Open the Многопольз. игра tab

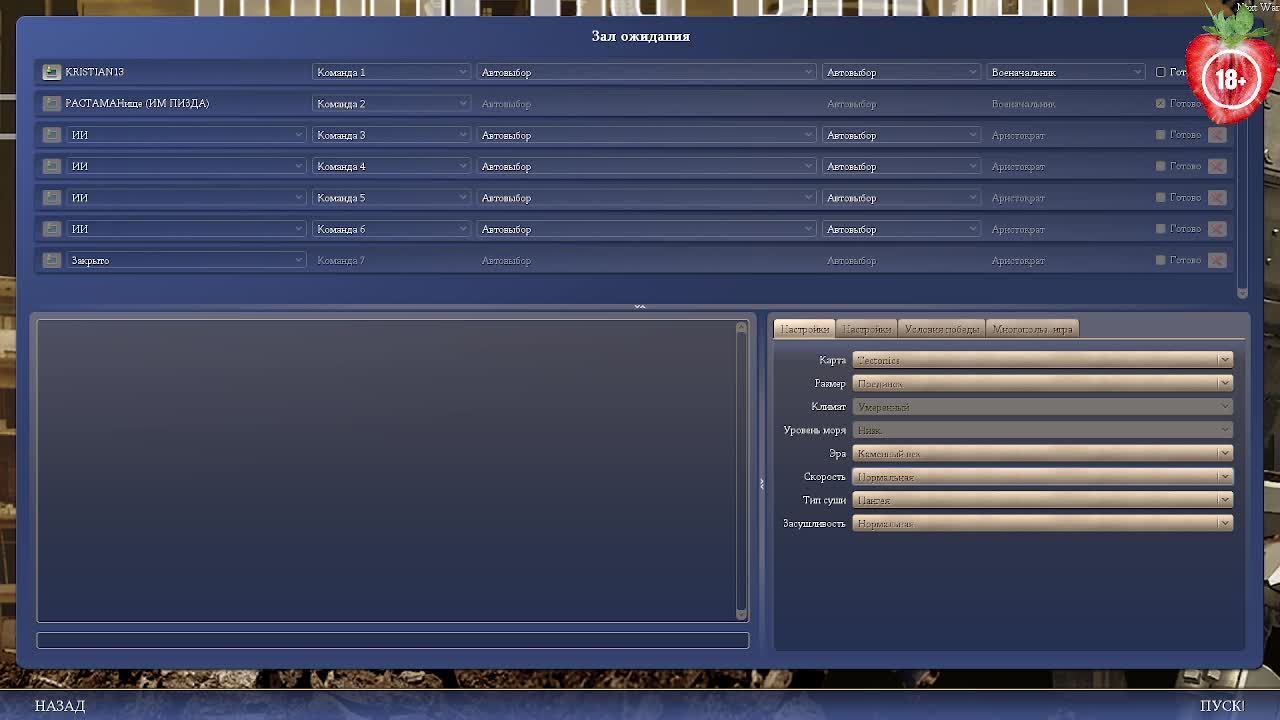point(1032,329)
